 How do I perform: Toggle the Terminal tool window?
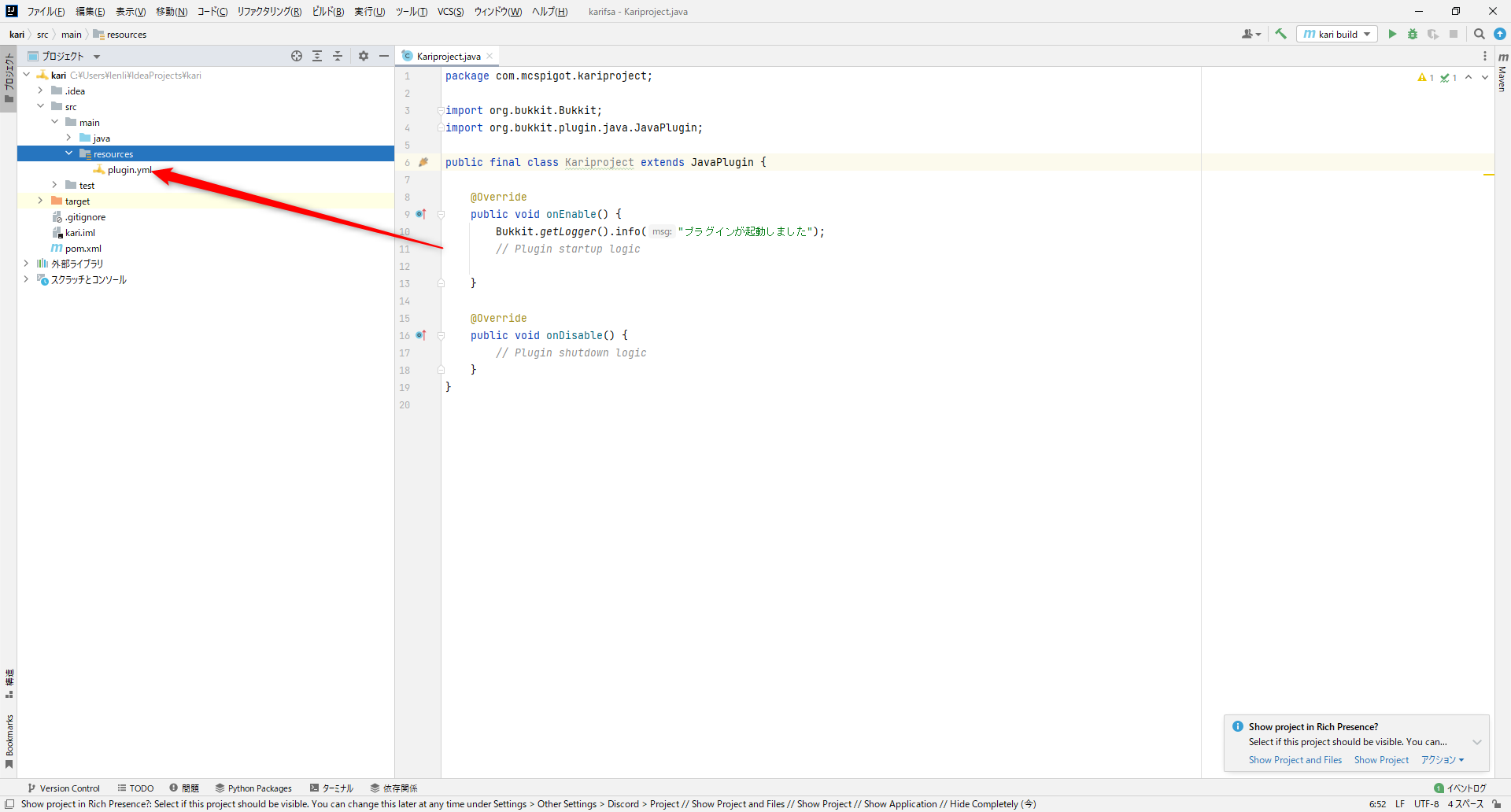pyautogui.click(x=331, y=788)
